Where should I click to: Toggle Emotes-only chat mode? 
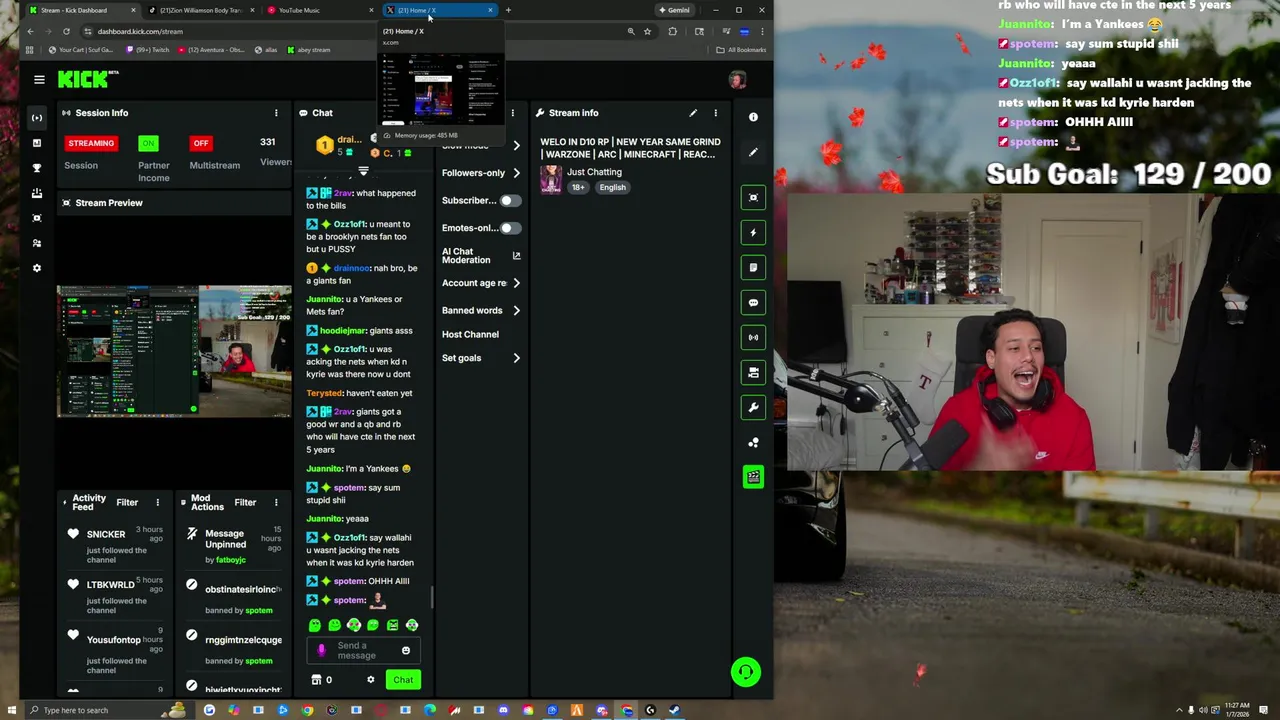tap(510, 228)
